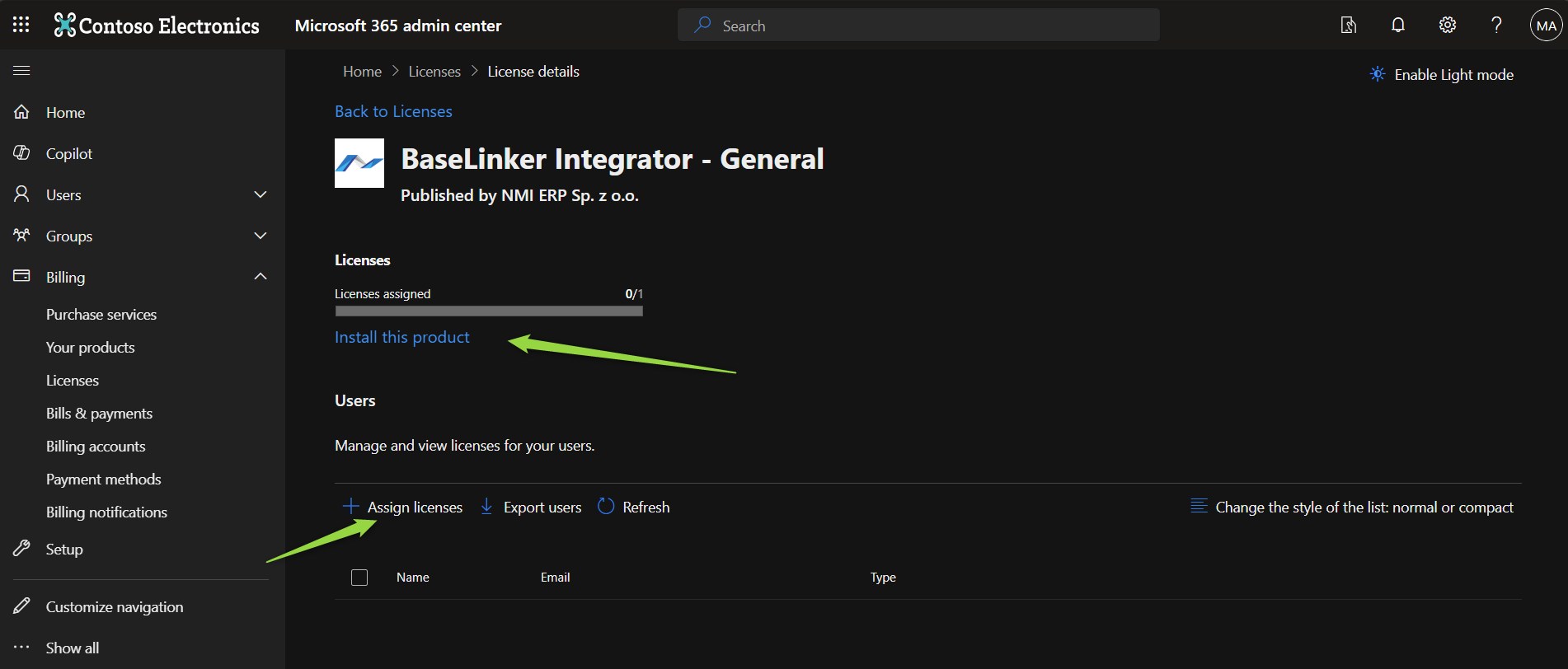
Task: Tick the select all users checkbox
Action: (x=359, y=578)
